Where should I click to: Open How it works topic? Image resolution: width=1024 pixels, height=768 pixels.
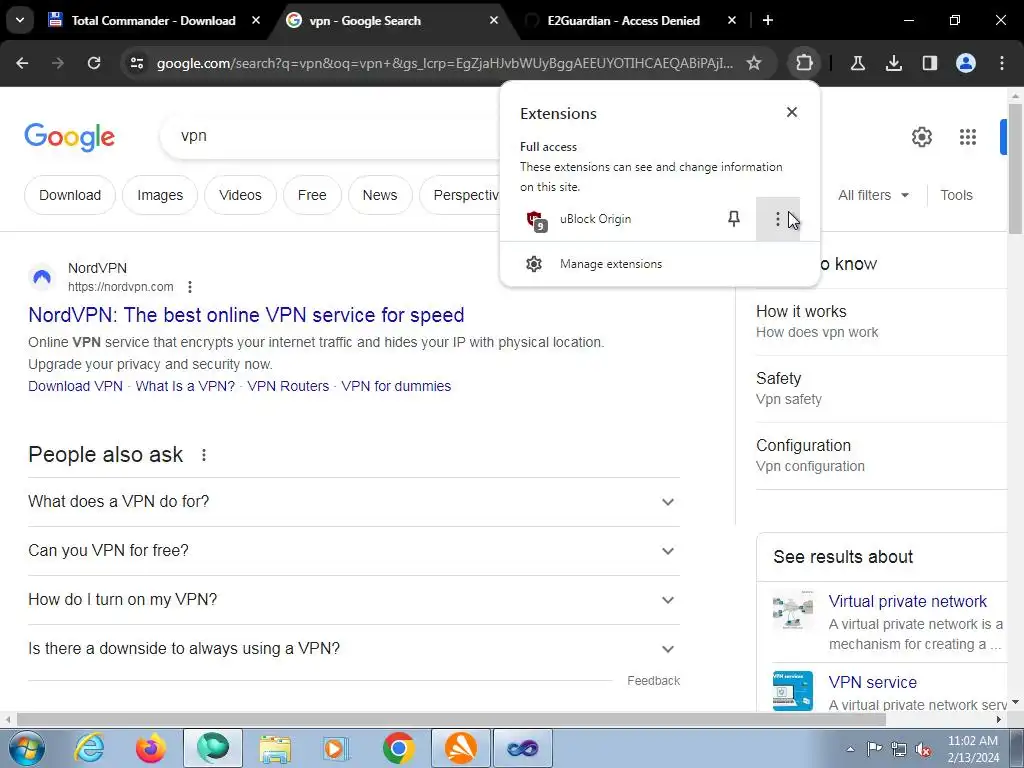pos(882,321)
